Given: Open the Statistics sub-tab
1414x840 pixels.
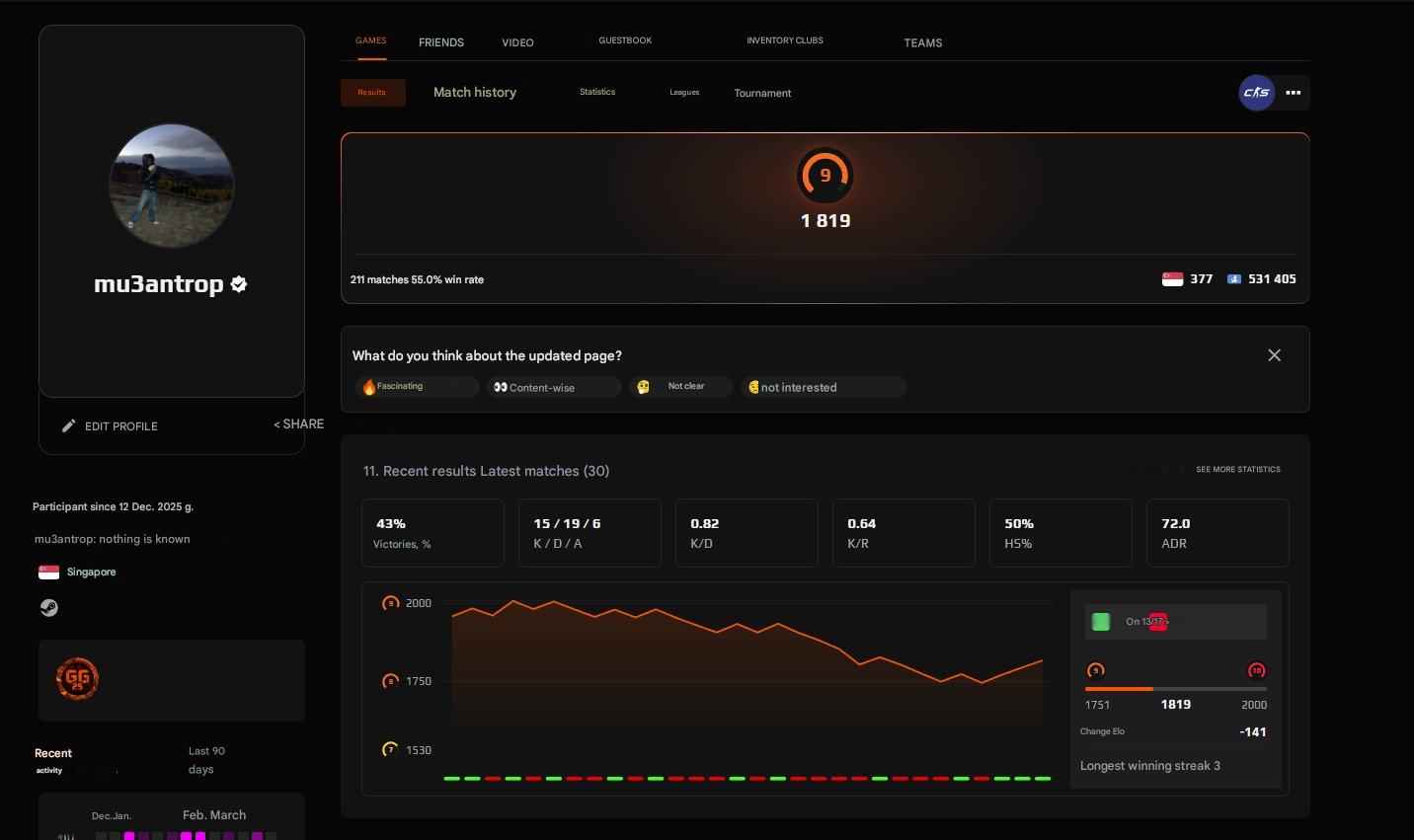Looking at the screenshot, I should click(596, 92).
